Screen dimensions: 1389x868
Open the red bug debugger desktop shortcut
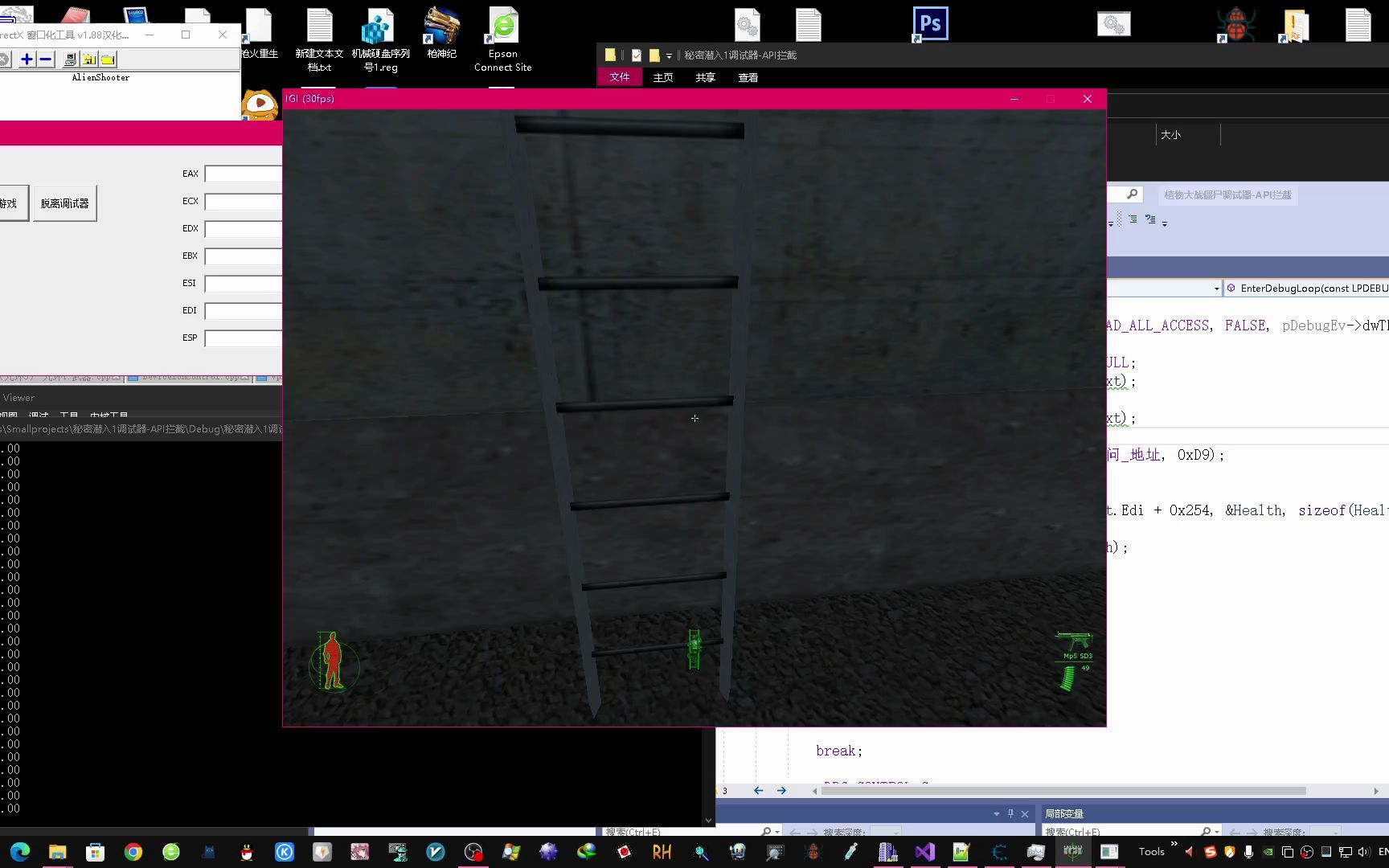point(1235,25)
